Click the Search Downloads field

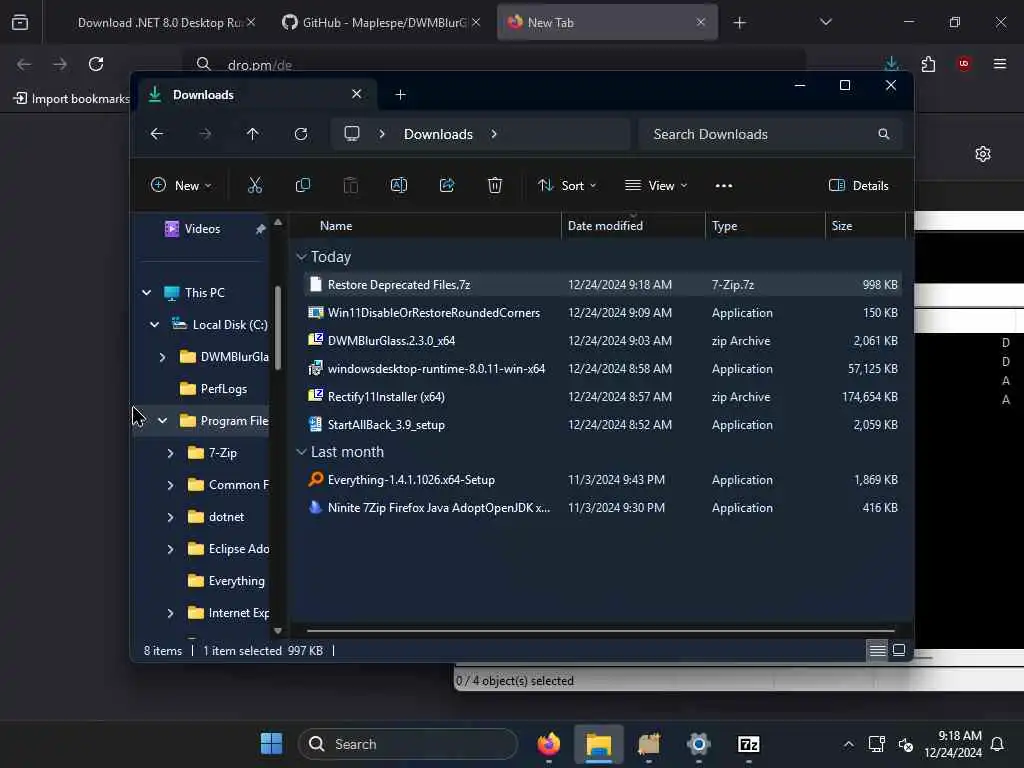pyautogui.click(x=771, y=134)
